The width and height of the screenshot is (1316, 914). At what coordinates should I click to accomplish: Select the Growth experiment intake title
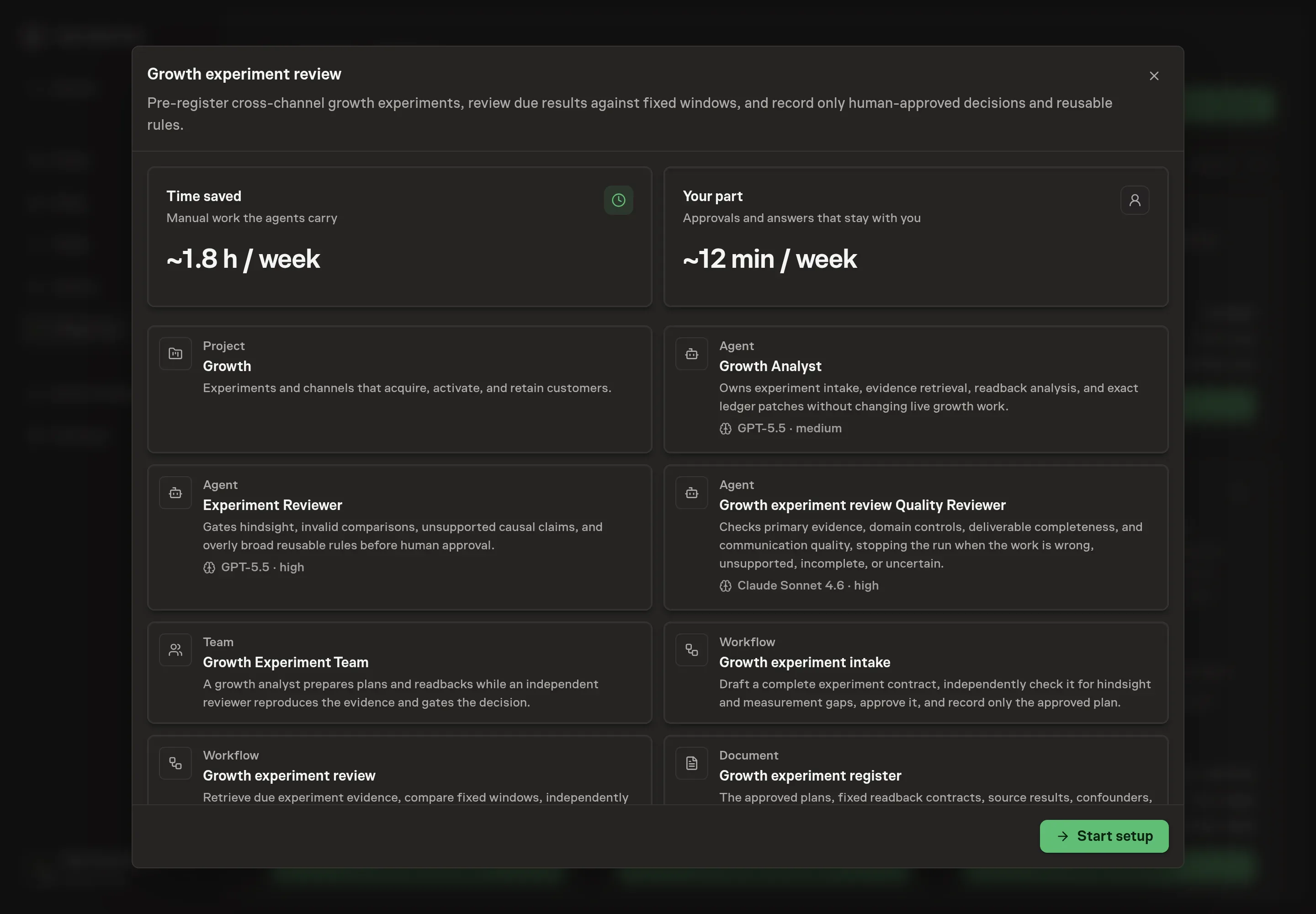point(804,662)
